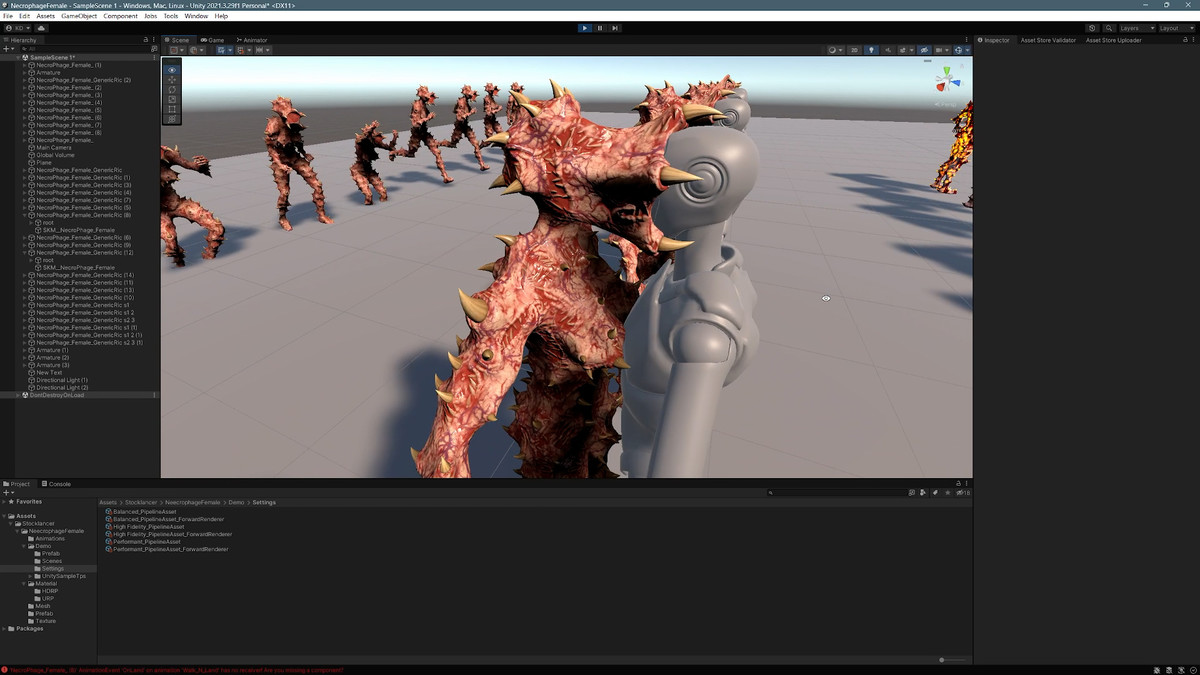Select the Rotate tool in scene overlay
1200x675 pixels.
172,90
